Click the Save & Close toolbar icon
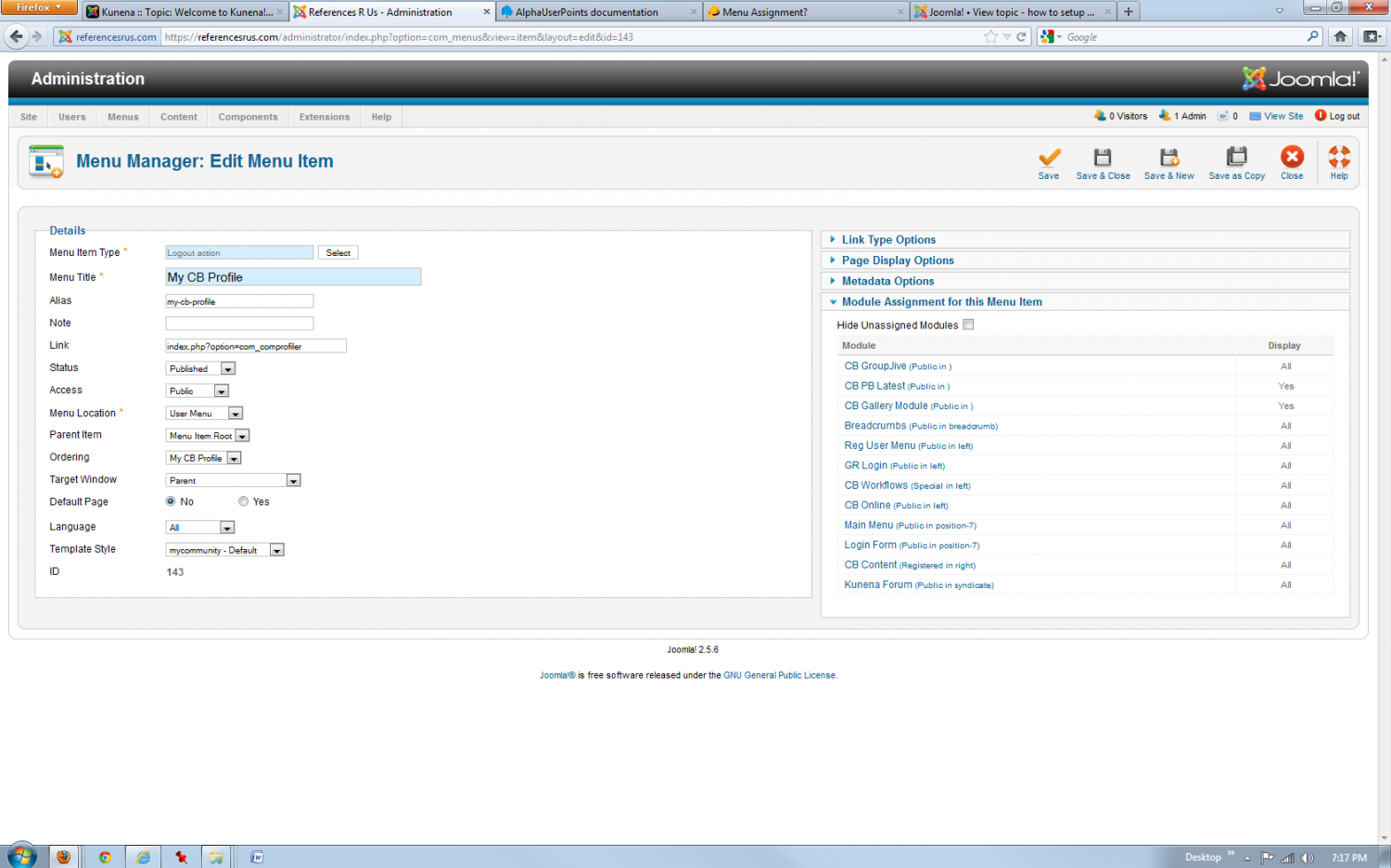1391x868 pixels. pyautogui.click(x=1103, y=157)
